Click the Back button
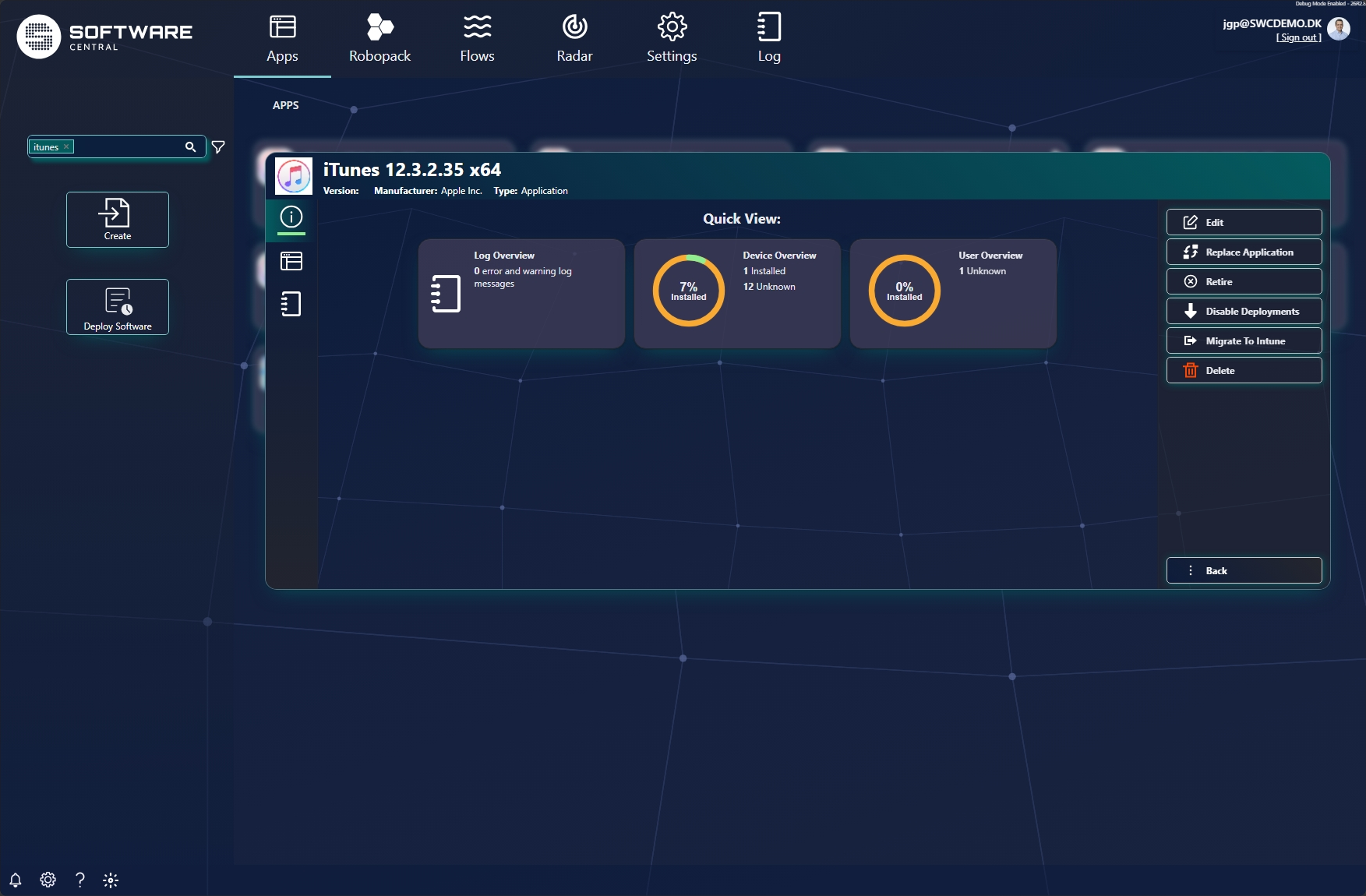The image size is (1366, 896). click(1244, 570)
